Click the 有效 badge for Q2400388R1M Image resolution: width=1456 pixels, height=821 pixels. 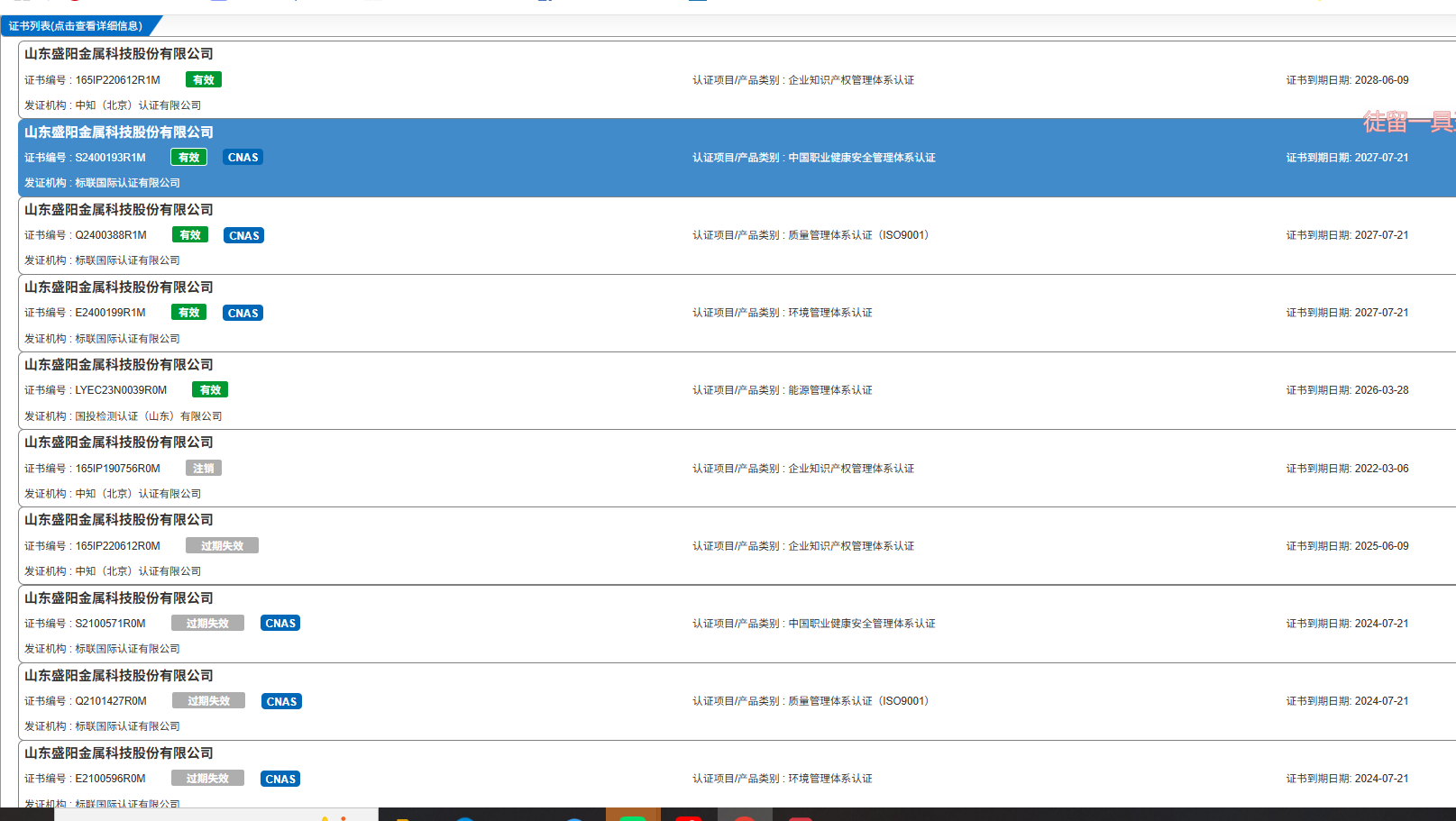(190, 235)
